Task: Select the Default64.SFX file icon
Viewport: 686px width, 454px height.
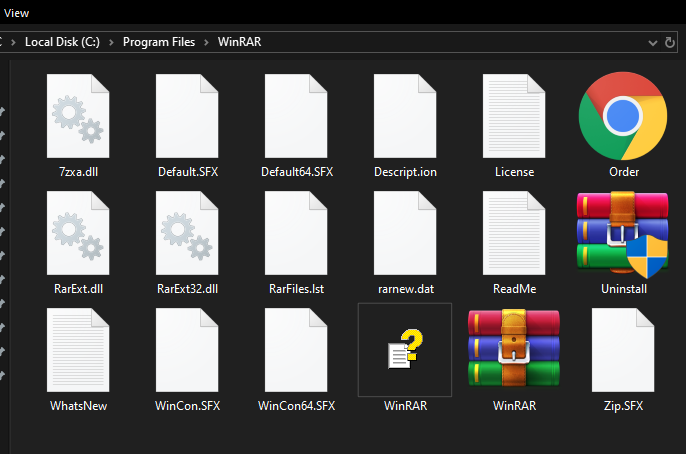Action: [296, 116]
